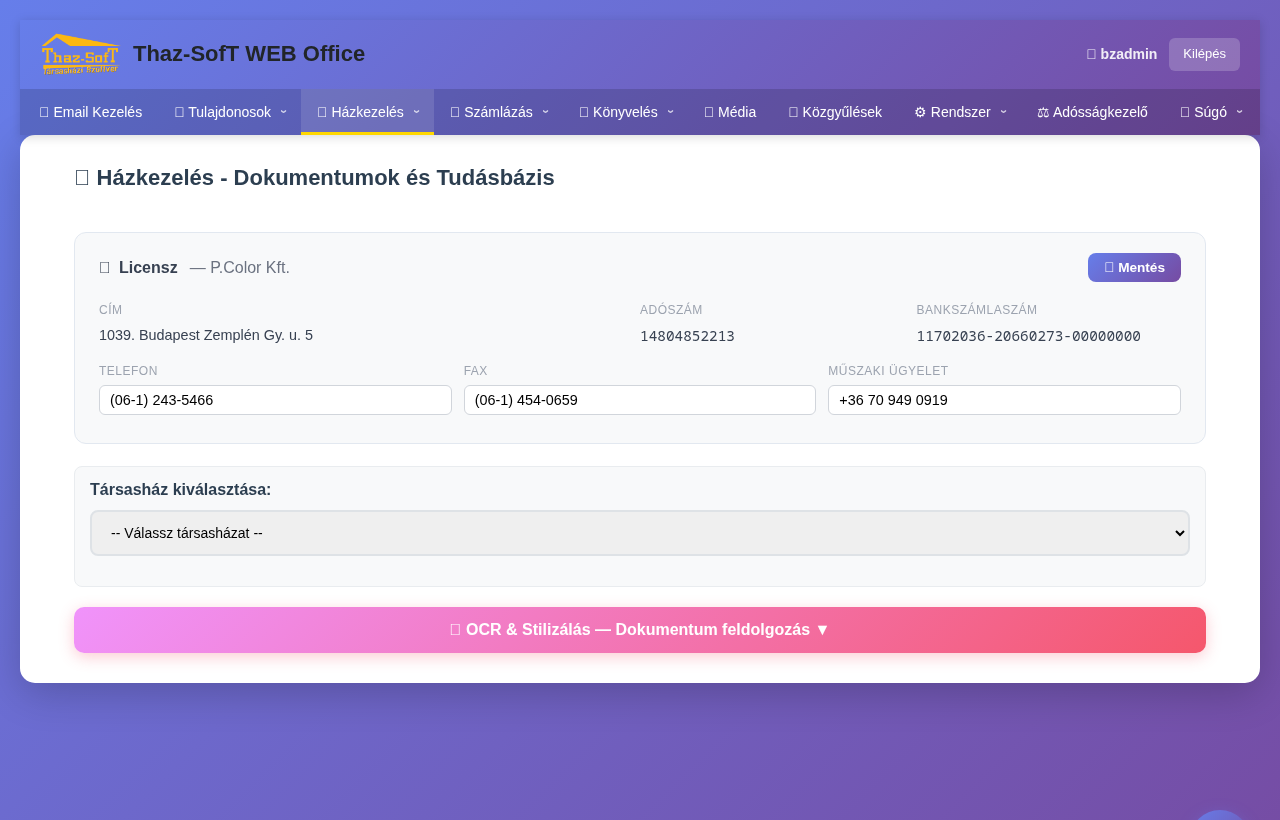Image resolution: width=1280 pixels, height=820 pixels.
Task: Click the Thaz-SofT house logo
Action: [x=80, y=54]
